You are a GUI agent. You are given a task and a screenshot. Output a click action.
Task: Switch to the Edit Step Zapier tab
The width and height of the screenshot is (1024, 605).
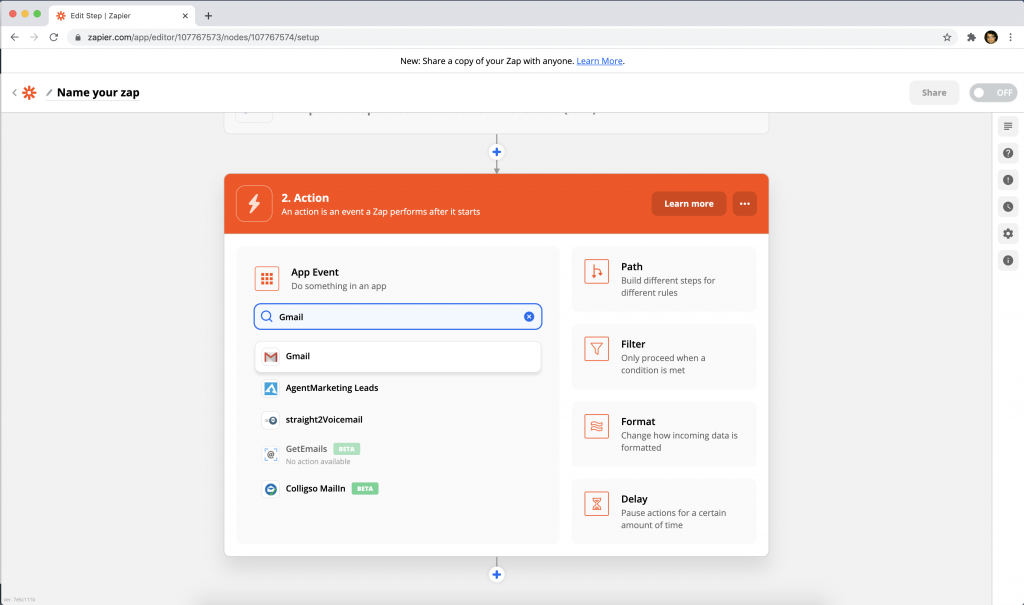[x=121, y=15]
